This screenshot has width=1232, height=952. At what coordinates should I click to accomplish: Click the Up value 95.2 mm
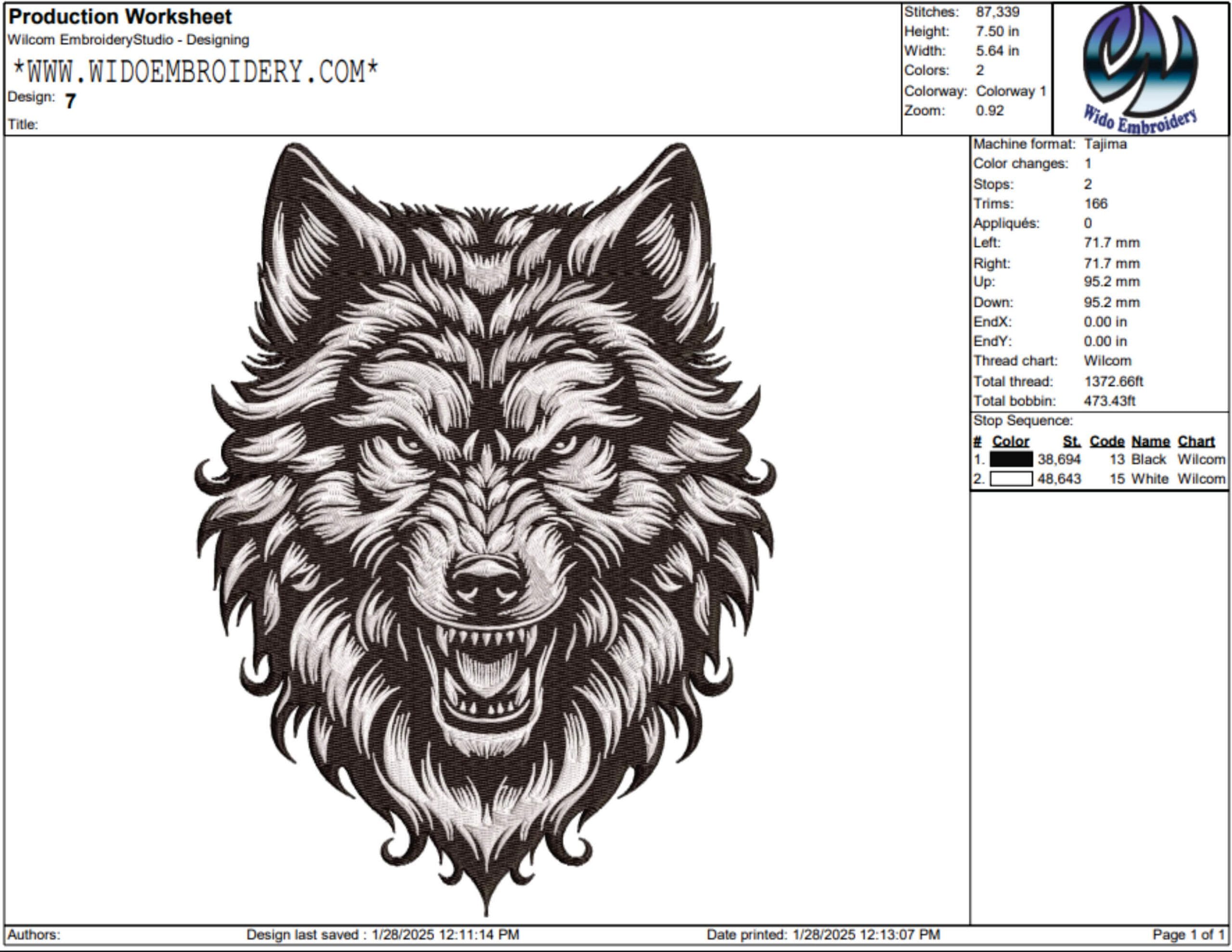1112,282
